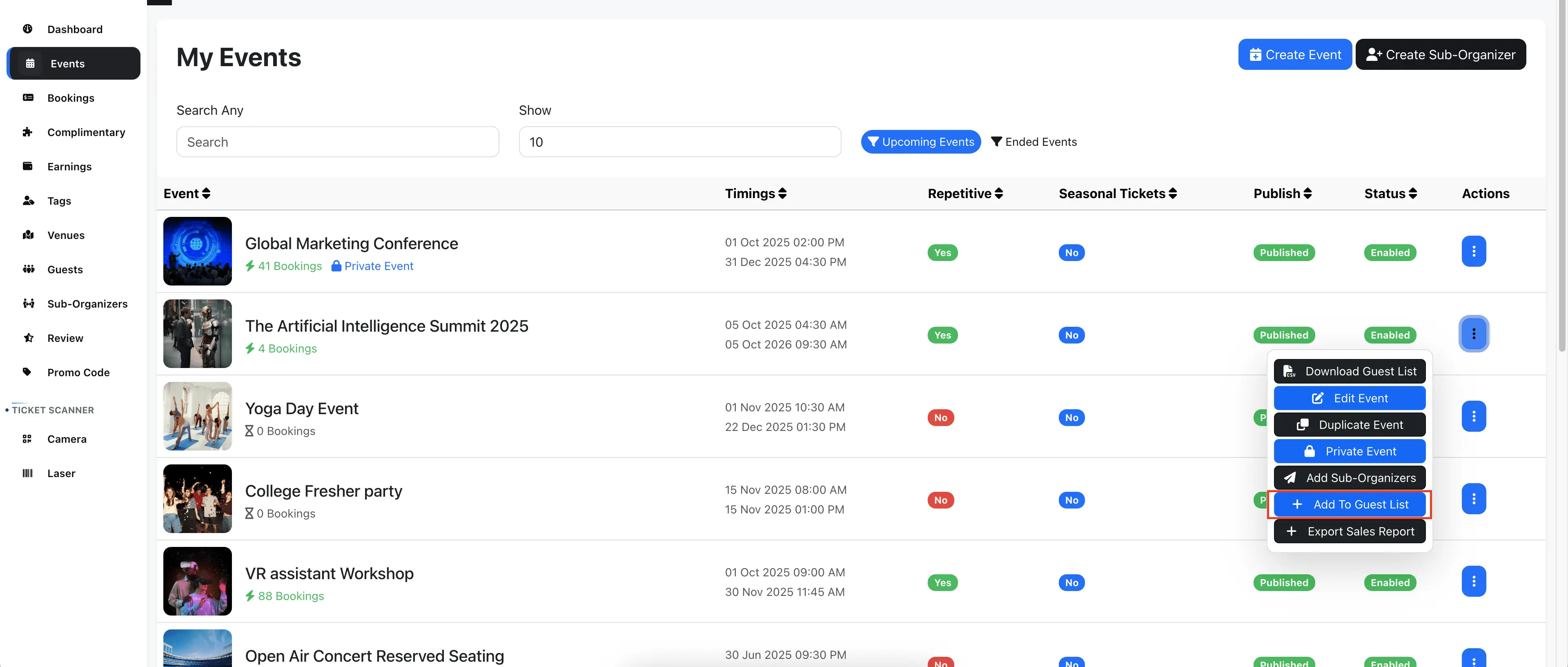
Task: Enable the Ended Events filter
Action: [x=1033, y=141]
